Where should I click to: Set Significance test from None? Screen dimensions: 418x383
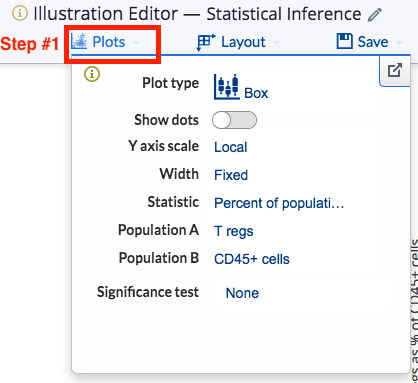point(242,293)
